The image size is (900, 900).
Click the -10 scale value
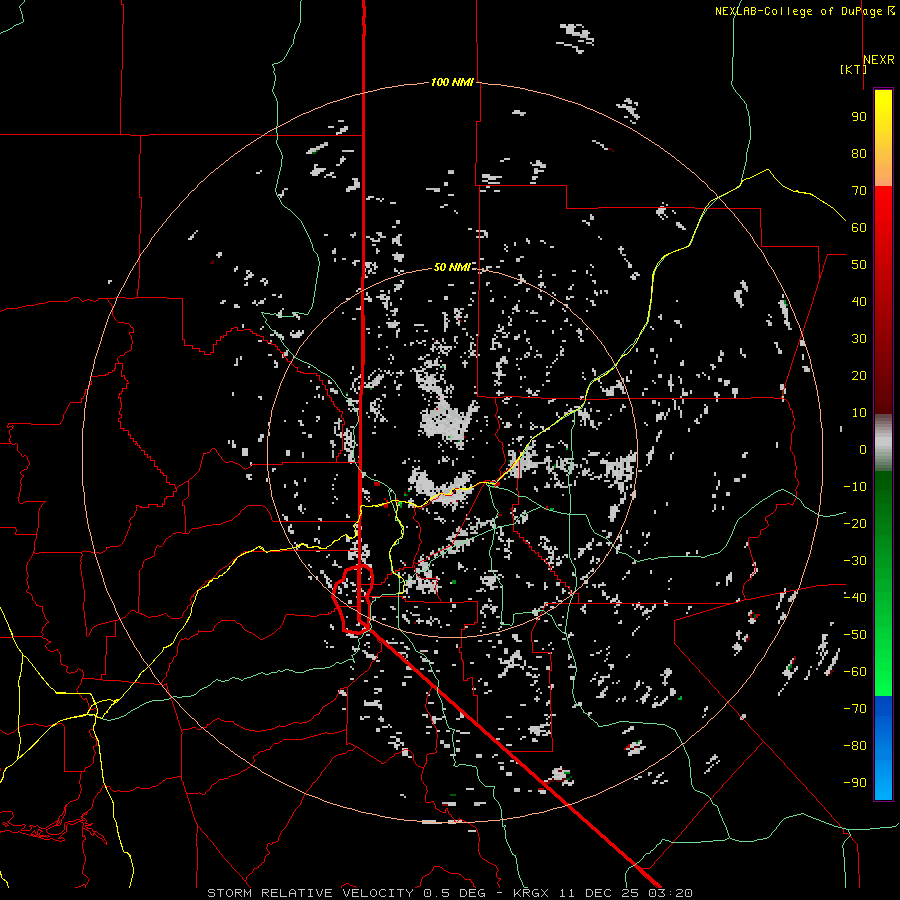click(x=855, y=487)
